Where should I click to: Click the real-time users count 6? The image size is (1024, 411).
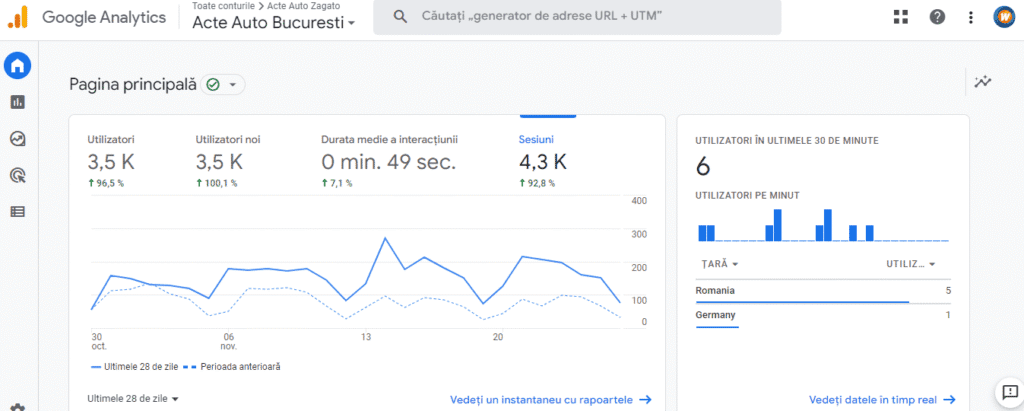(703, 167)
